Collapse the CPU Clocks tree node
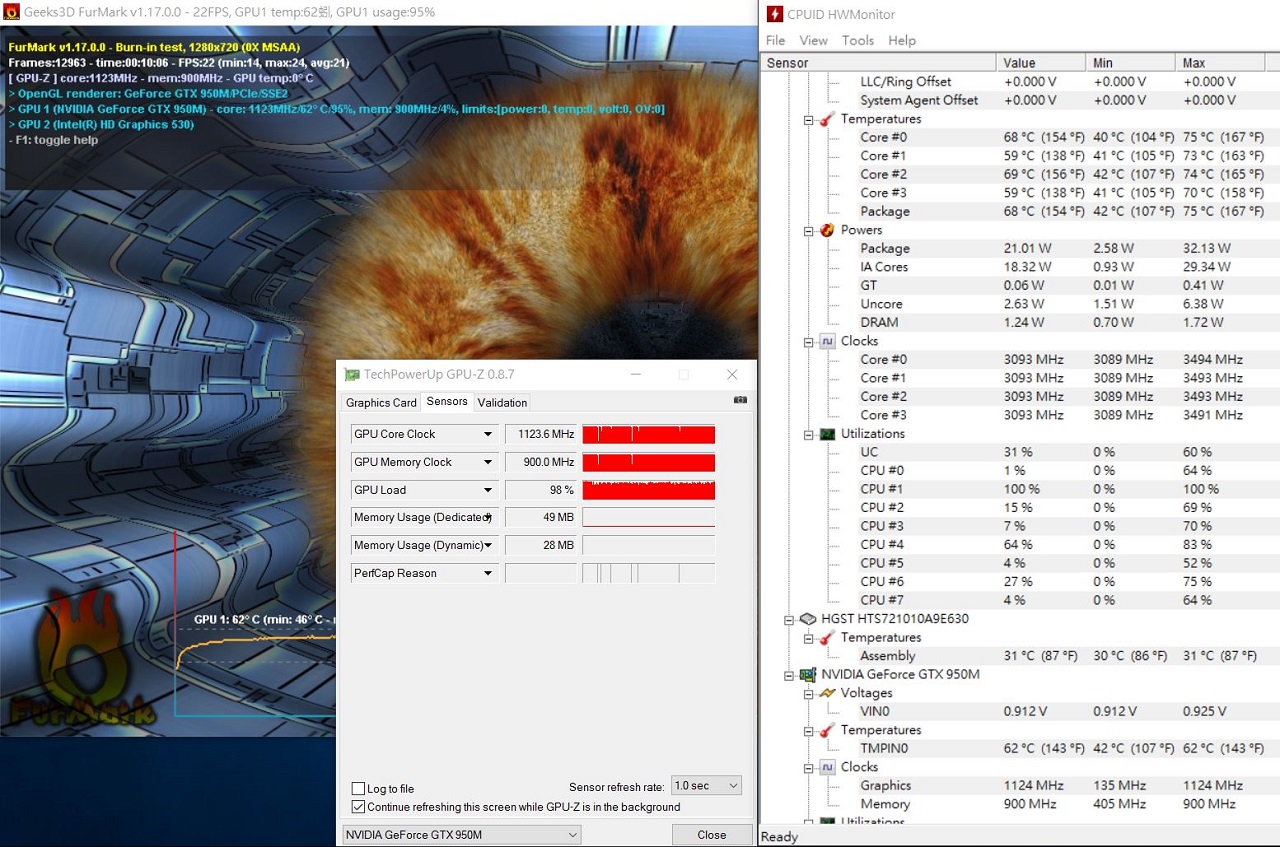The height and width of the screenshot is (847, 1280). (808, 341)
